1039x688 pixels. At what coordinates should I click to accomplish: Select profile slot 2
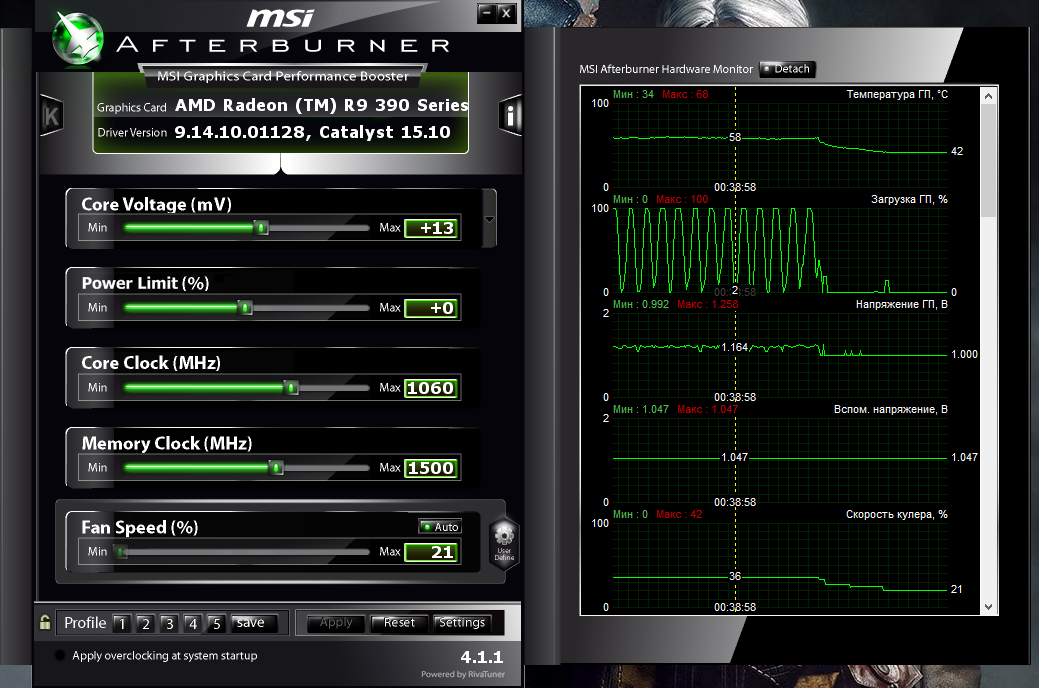[x=145, y=623]
